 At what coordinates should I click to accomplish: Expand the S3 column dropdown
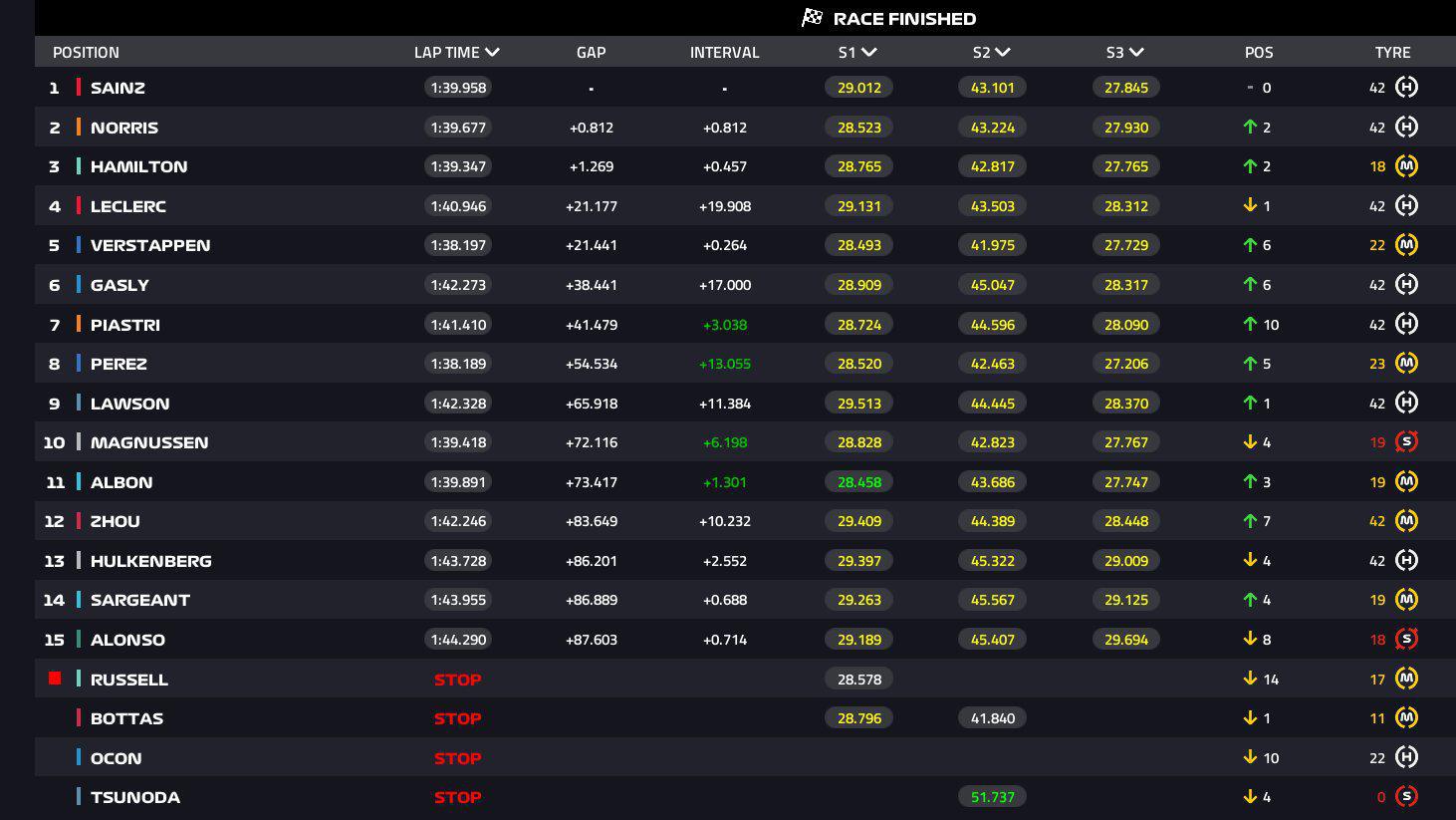click(1136, 52)
